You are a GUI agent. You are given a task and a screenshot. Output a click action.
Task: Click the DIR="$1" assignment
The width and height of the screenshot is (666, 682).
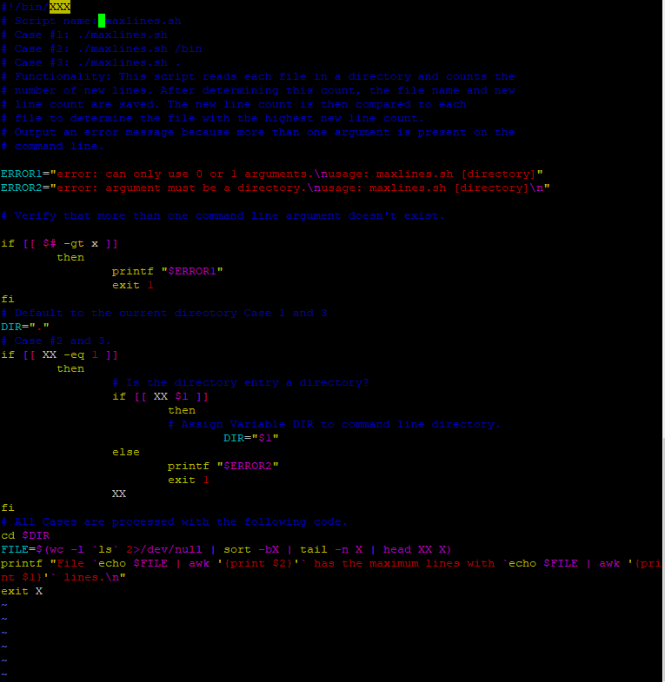251,438
